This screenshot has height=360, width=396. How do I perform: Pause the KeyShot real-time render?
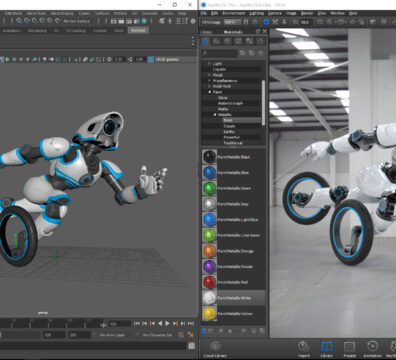click(x=246, y=22)
